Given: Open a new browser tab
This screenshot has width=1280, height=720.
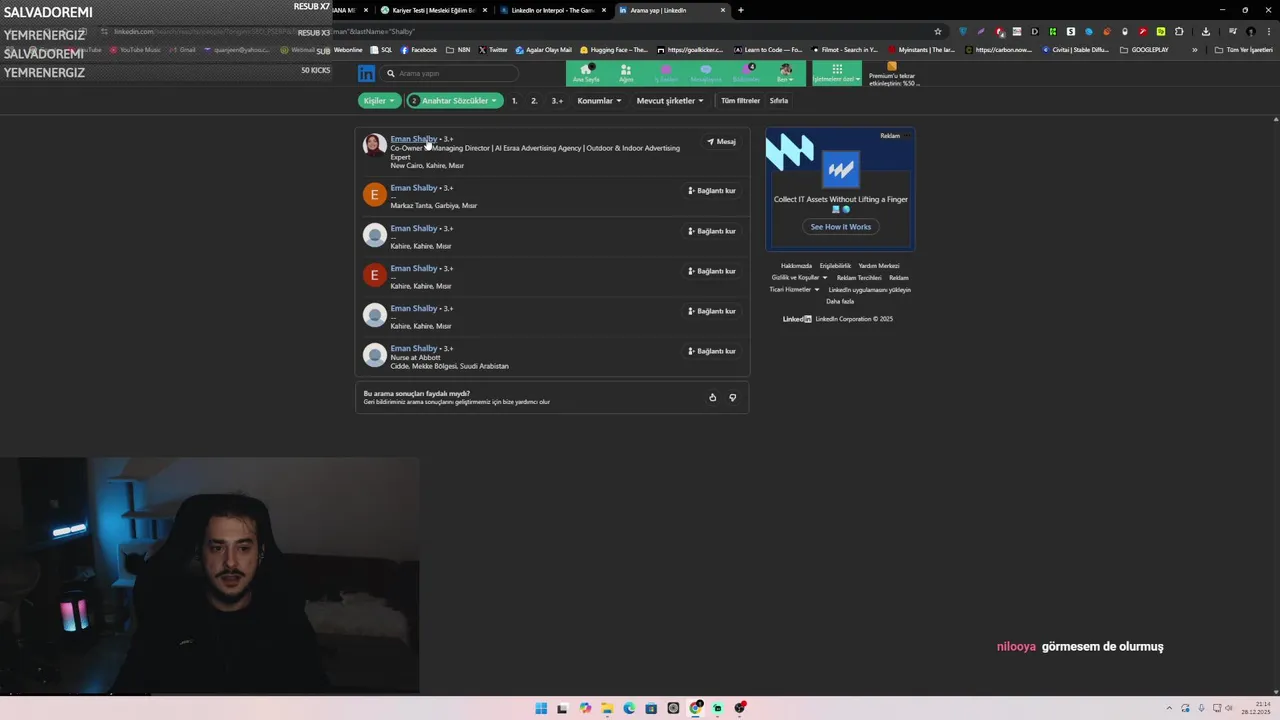Looking at the screenshot, I should tap(741, 10).
